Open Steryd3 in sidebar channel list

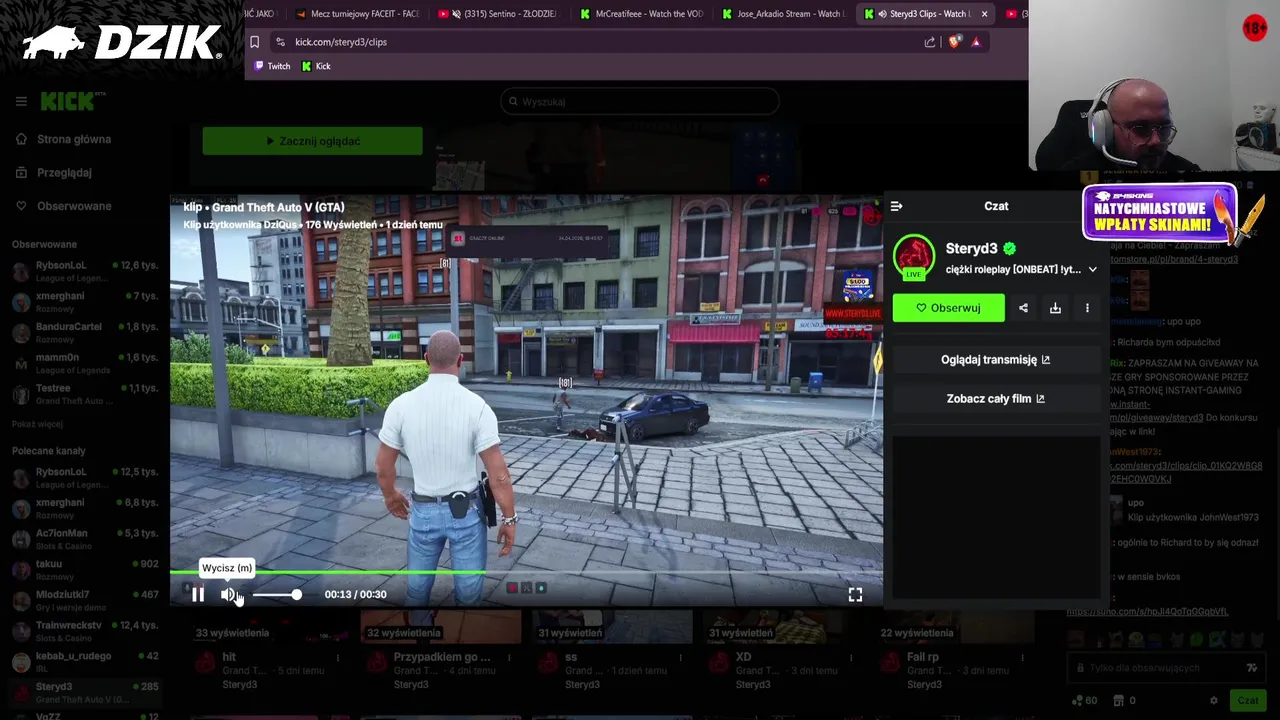click(85, 692)
